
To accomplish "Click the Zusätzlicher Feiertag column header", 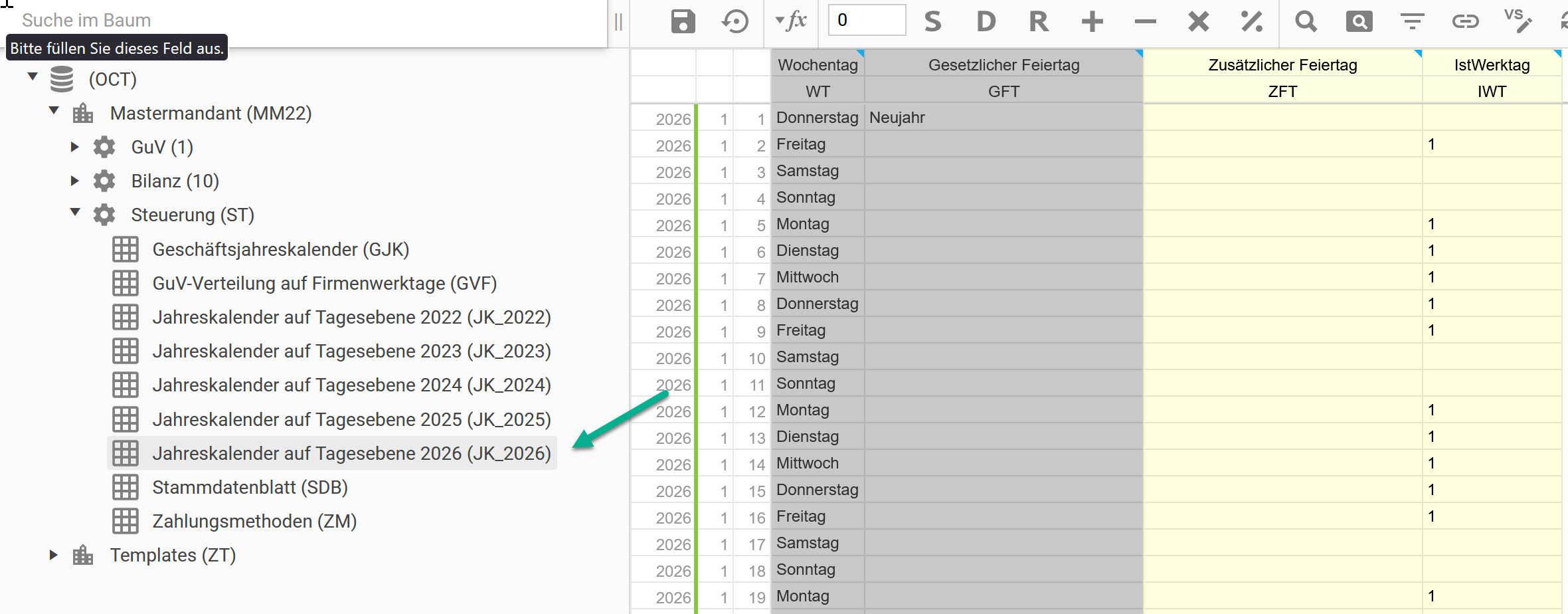I will (x=1282, y=65).
